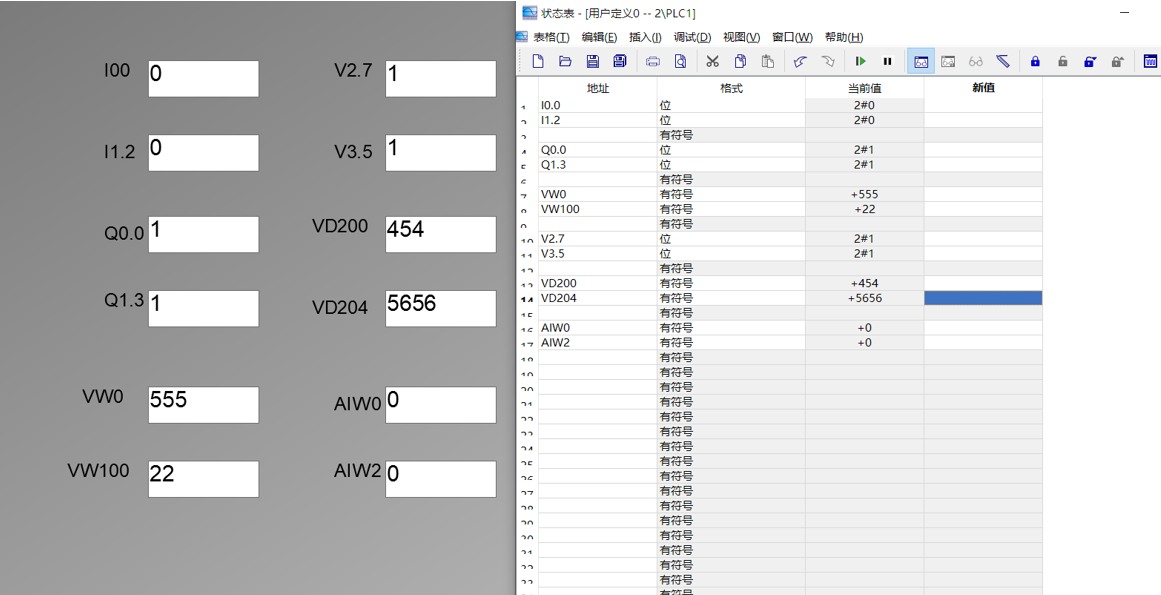Click the VW0 field showing 555
The image size is (1161, 595).
pos(204,404)
